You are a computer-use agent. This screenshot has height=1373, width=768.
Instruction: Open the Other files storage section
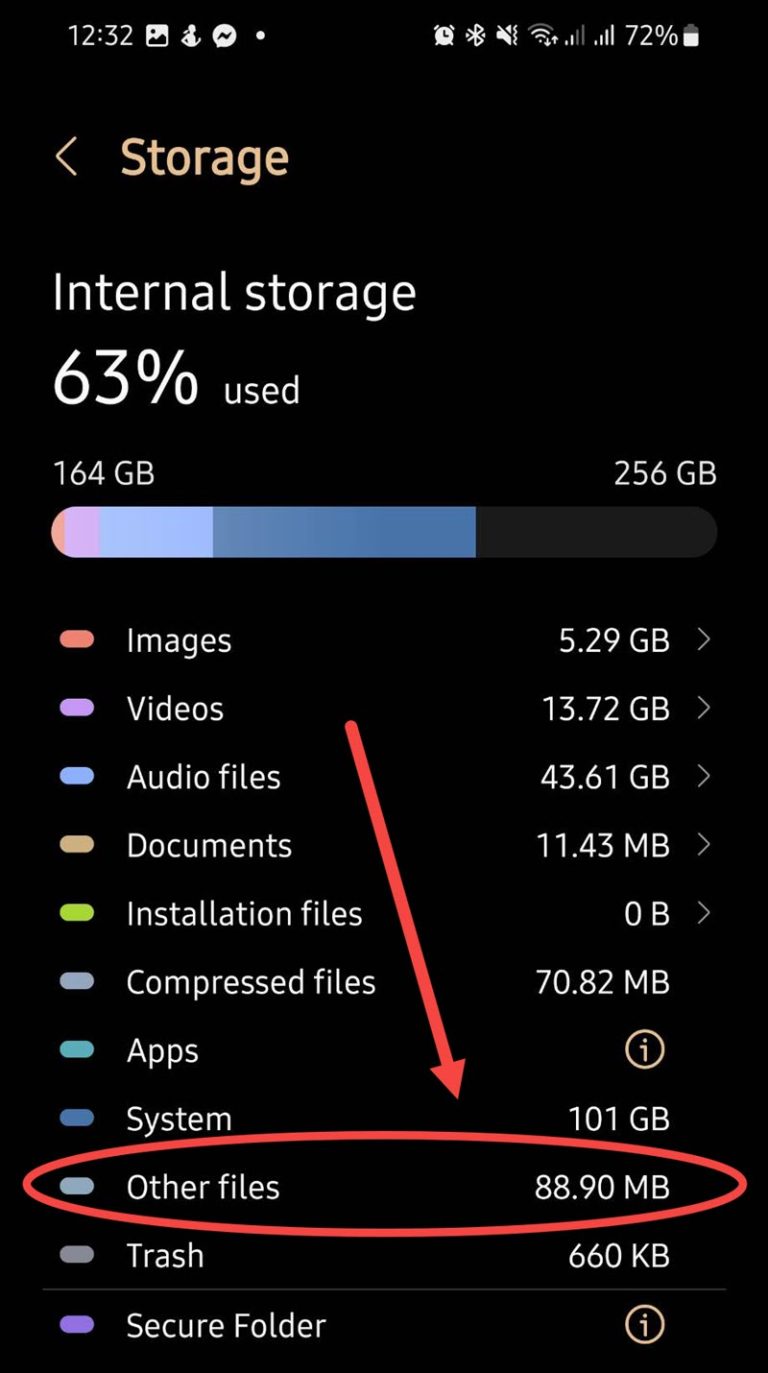(300, 1187)
